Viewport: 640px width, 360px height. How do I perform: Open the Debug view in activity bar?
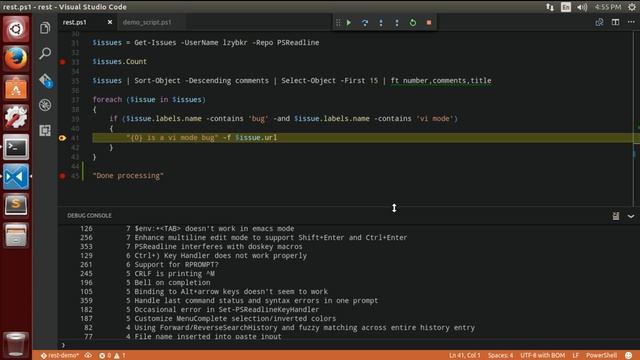pyautogui.click(x=45, y=105)
